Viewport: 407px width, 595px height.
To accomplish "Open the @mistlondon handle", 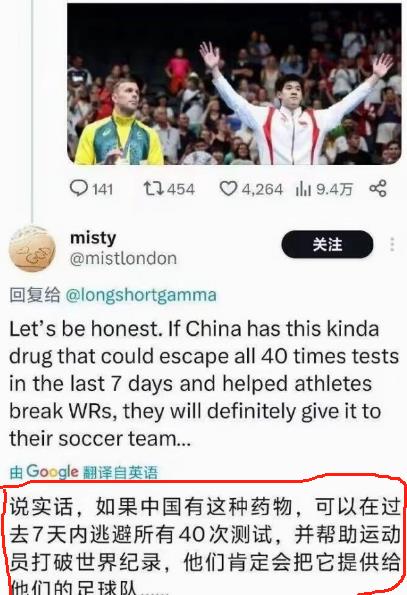I will (124, 258).
